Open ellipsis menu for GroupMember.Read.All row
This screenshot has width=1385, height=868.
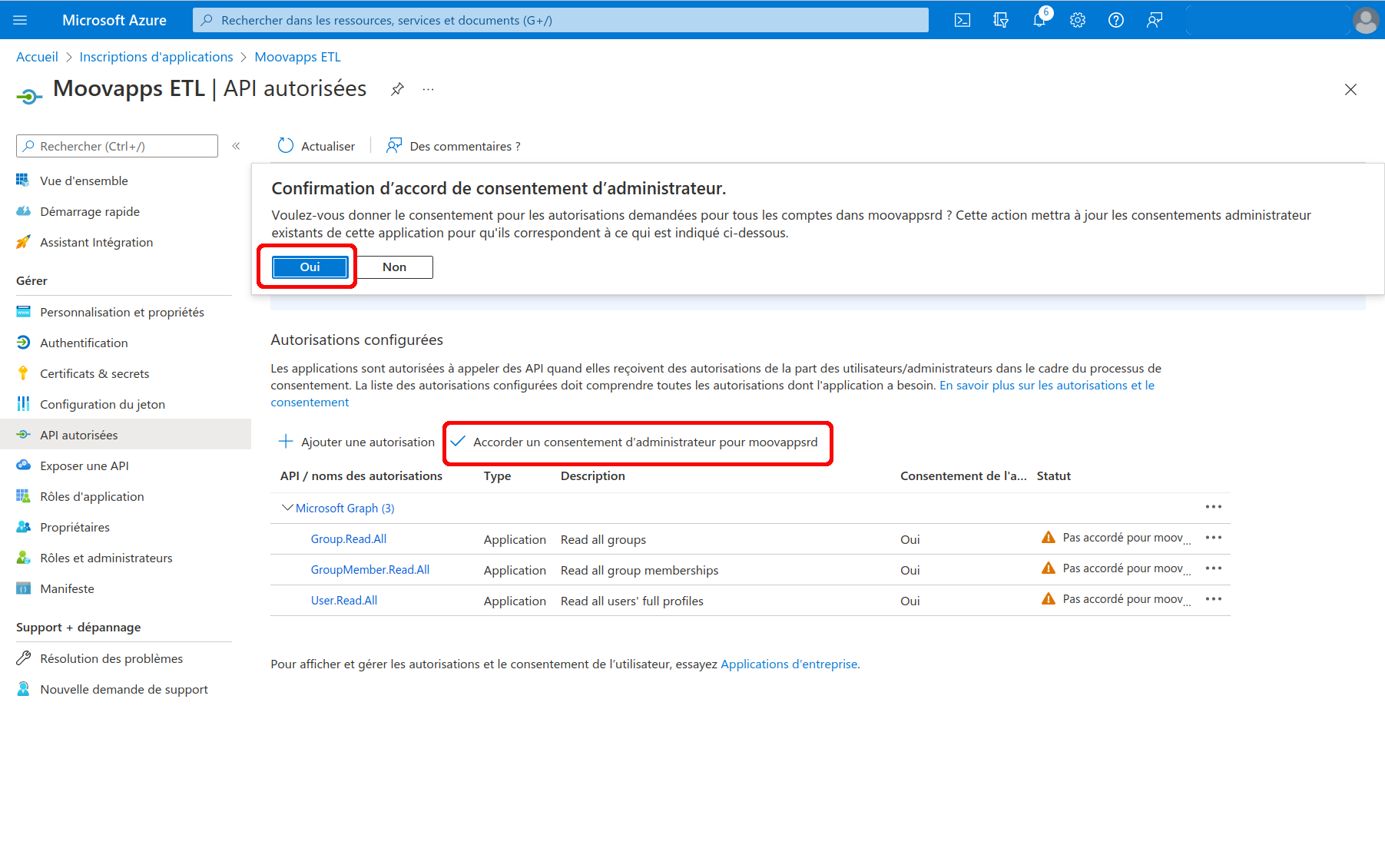pyautogui.click(x=1214, y=568)
